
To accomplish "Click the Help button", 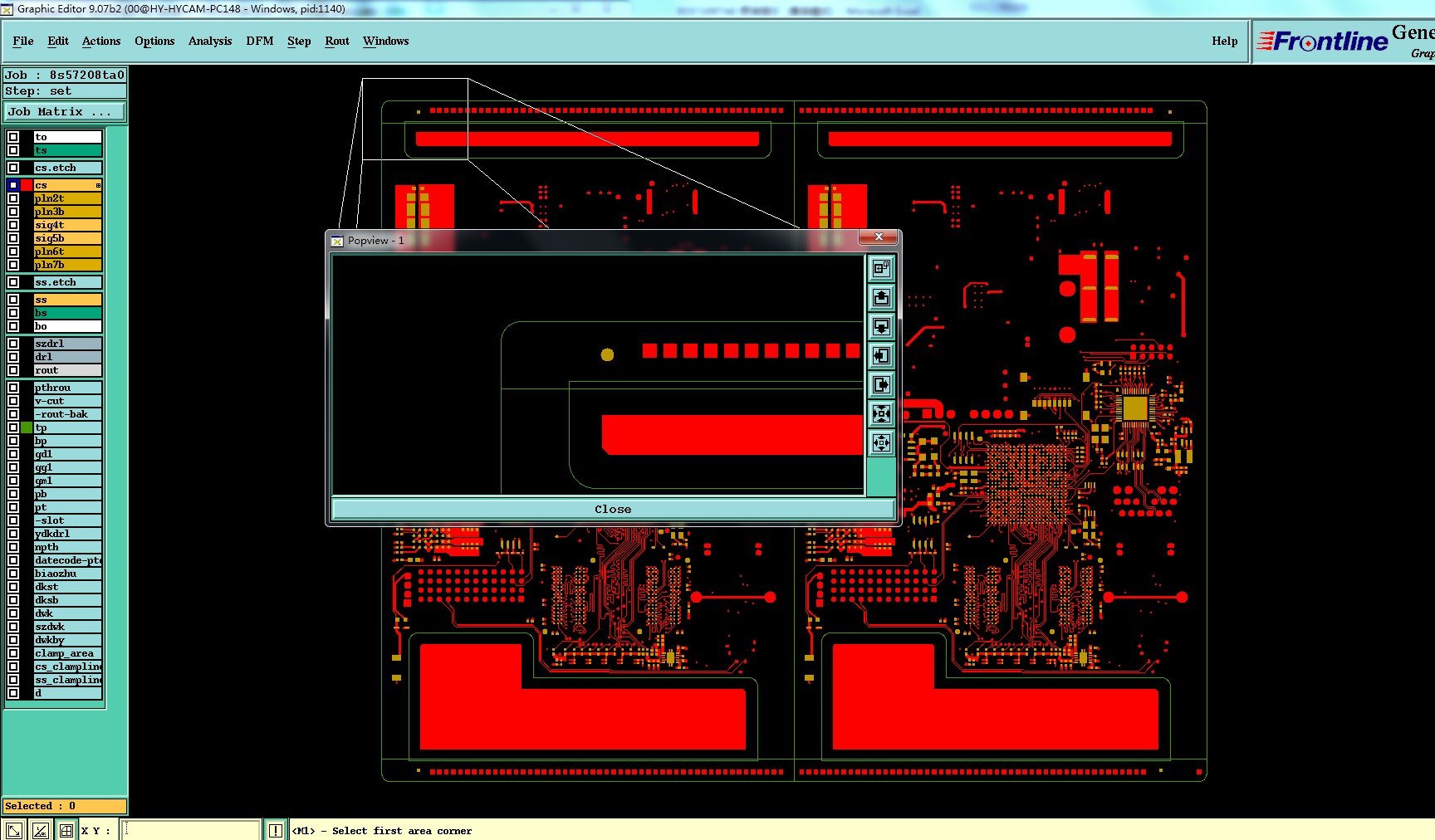I will click(x=1224, y=41).
